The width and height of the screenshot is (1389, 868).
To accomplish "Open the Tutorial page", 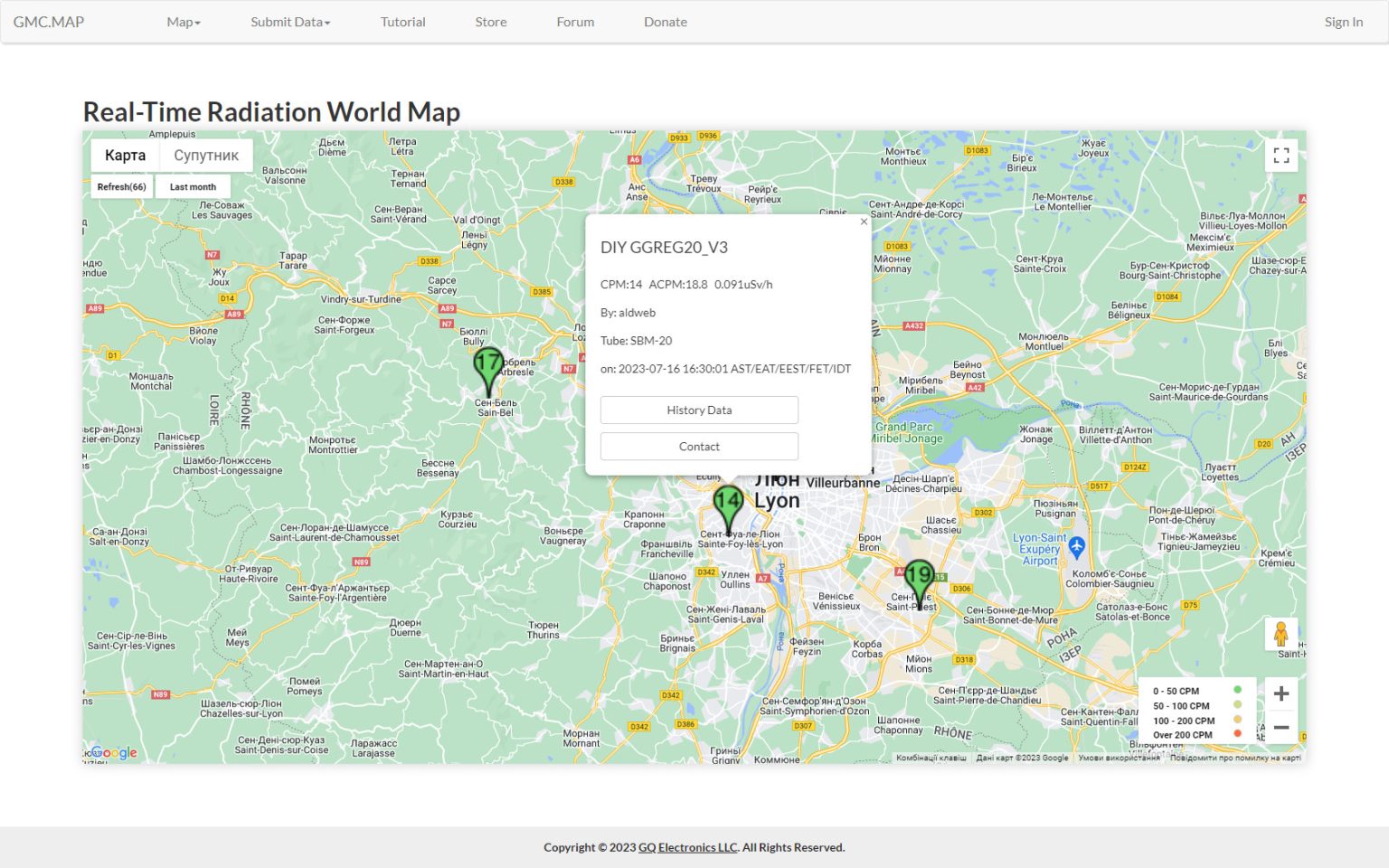I will click(402, 22).
